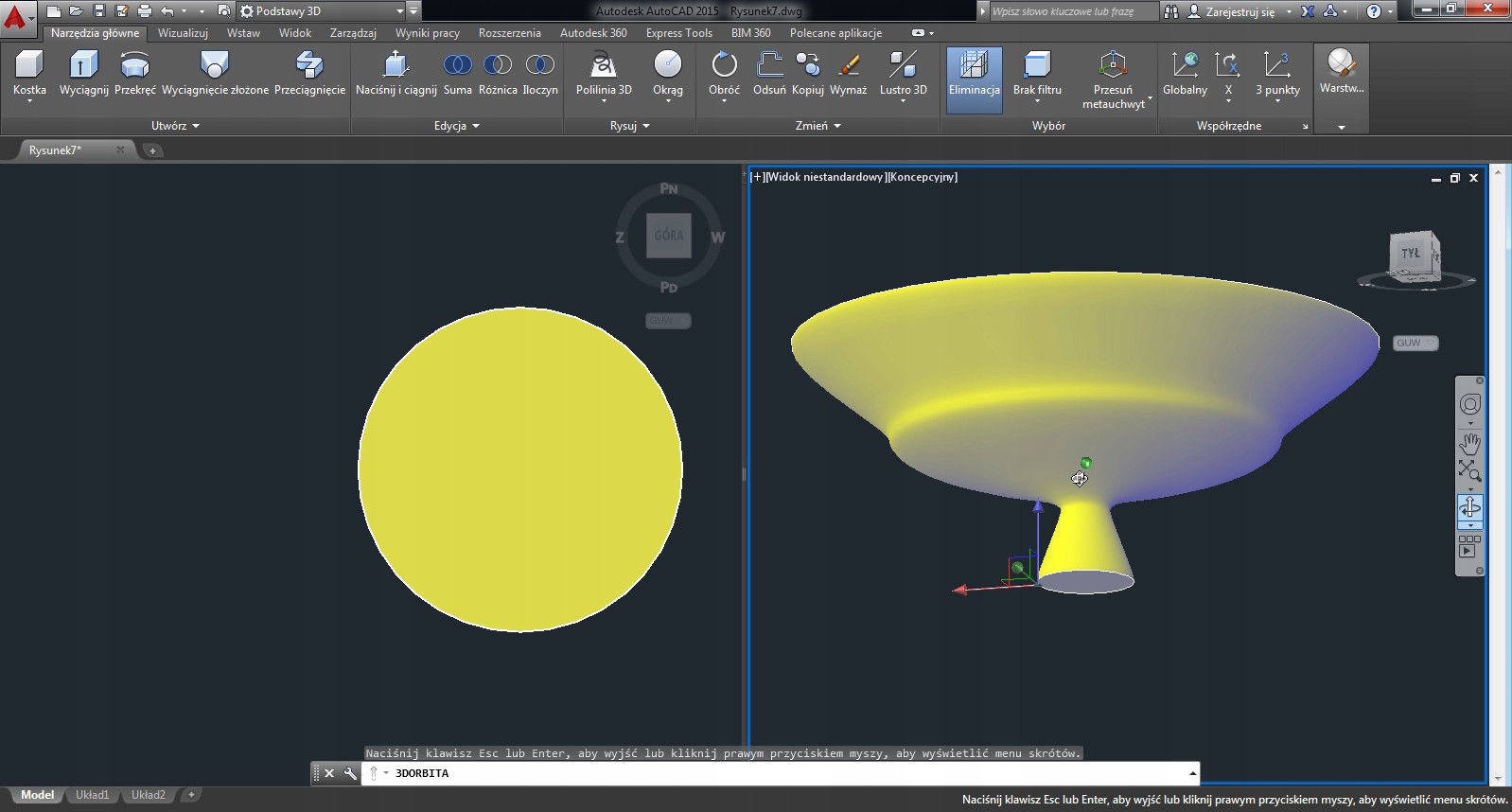Expand the Utwórz panel
The height and width of the screenshot is (812, 1512).
175,126
